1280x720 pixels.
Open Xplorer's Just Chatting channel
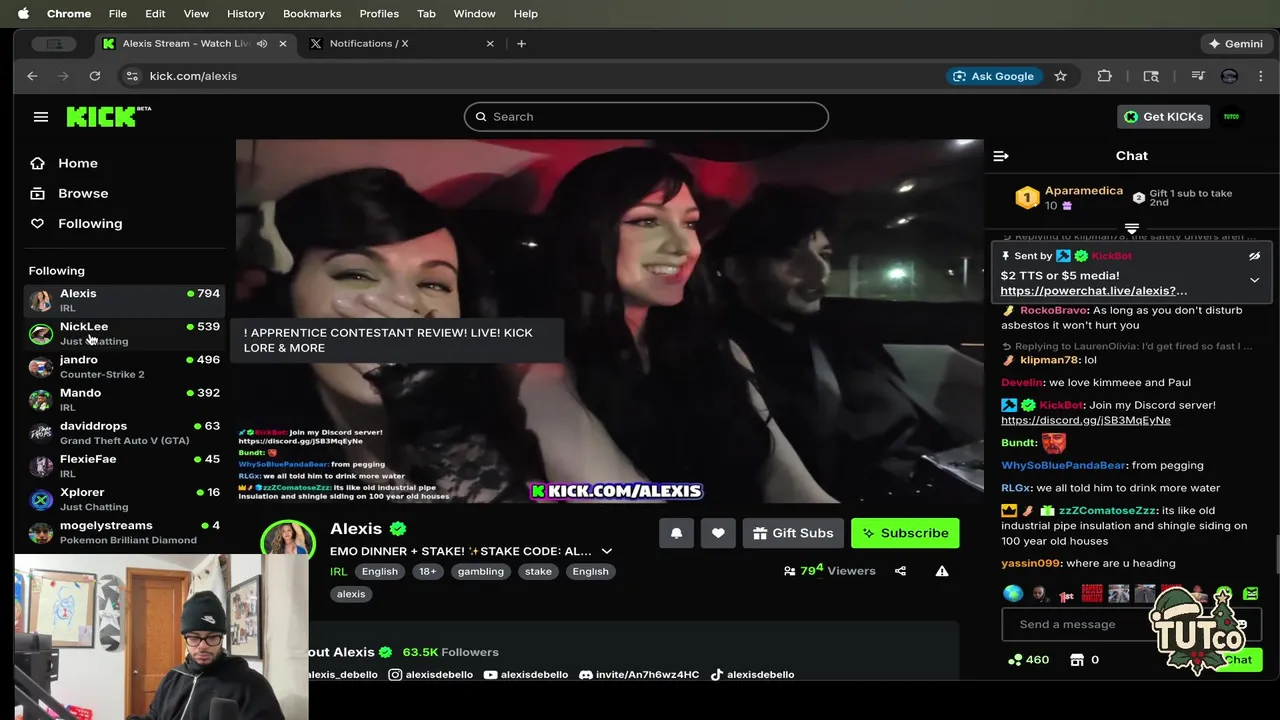tap(124, 498)
